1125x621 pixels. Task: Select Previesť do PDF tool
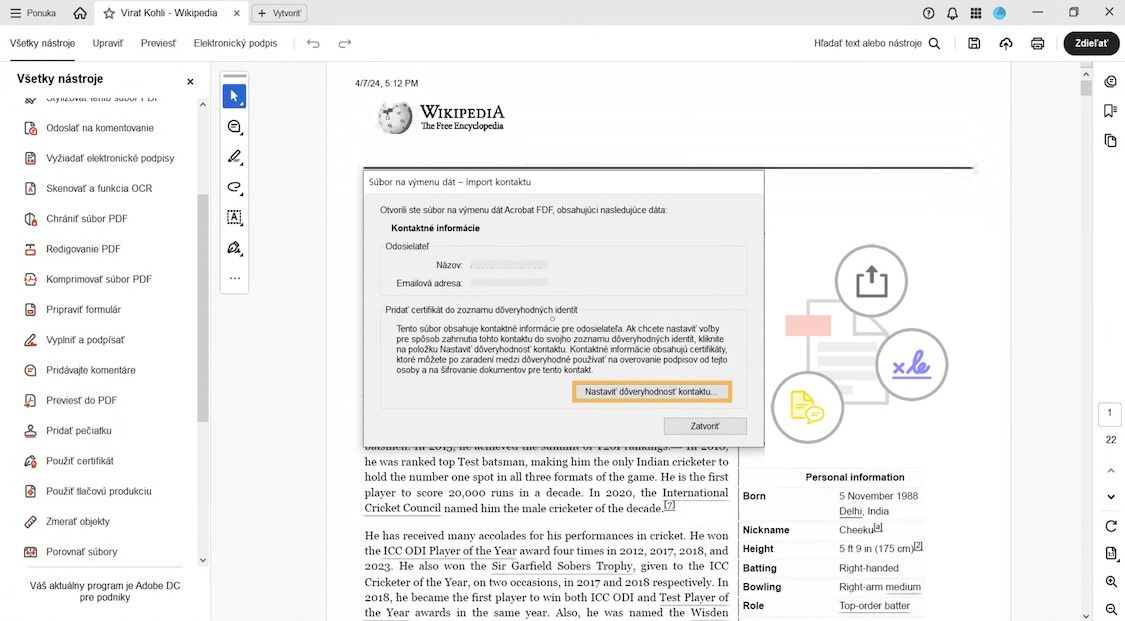[x=82, y=400]
